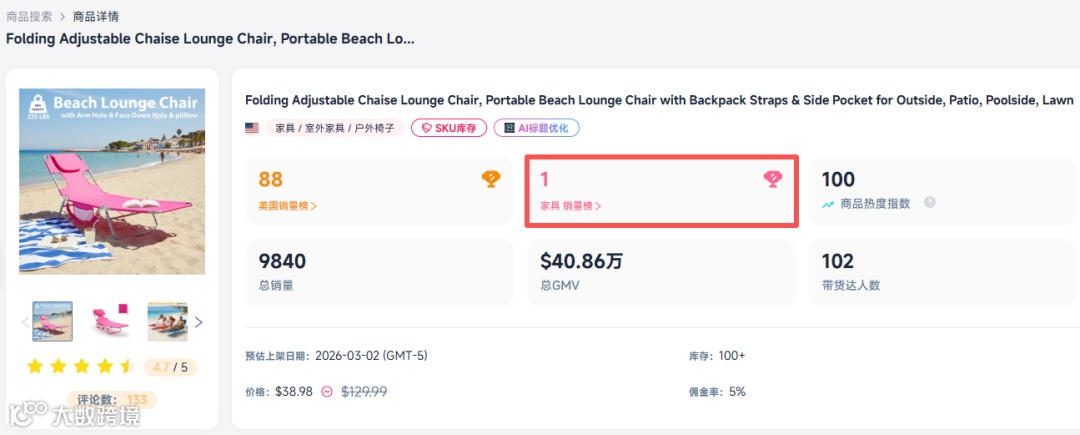Click the price-drop icon next to $38.98
Viewport: 1080px width, 435px height.
click(x=326, y=392)
